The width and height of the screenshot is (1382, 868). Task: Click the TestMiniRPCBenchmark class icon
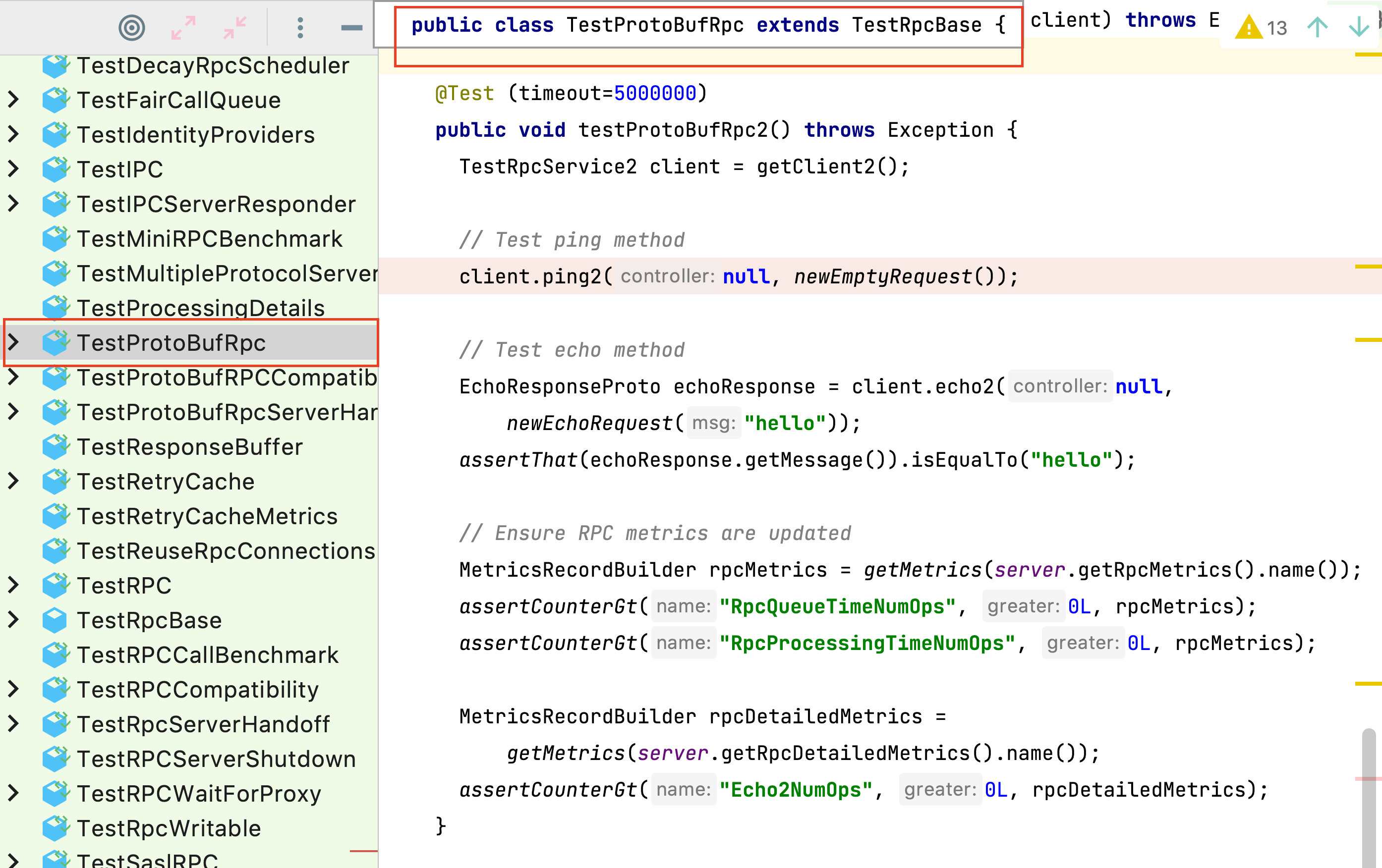pos(56,239)
